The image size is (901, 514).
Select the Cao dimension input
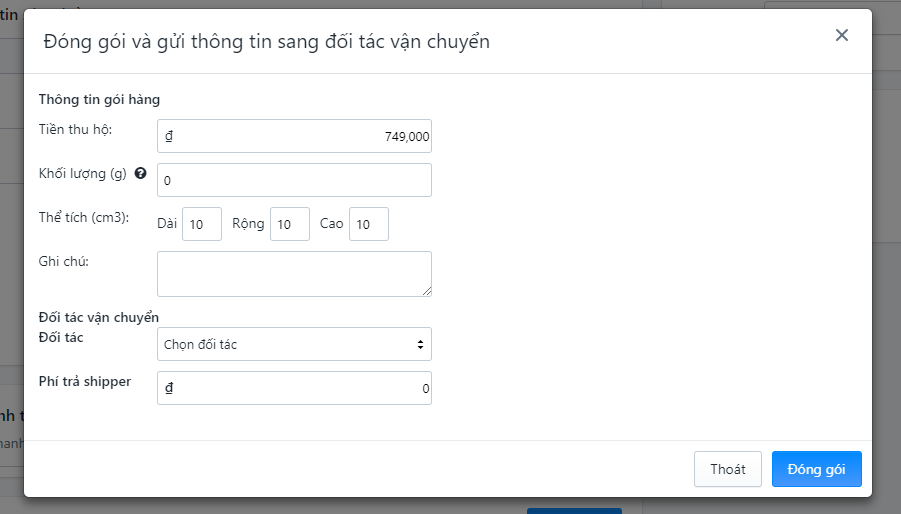pos(369,224)
